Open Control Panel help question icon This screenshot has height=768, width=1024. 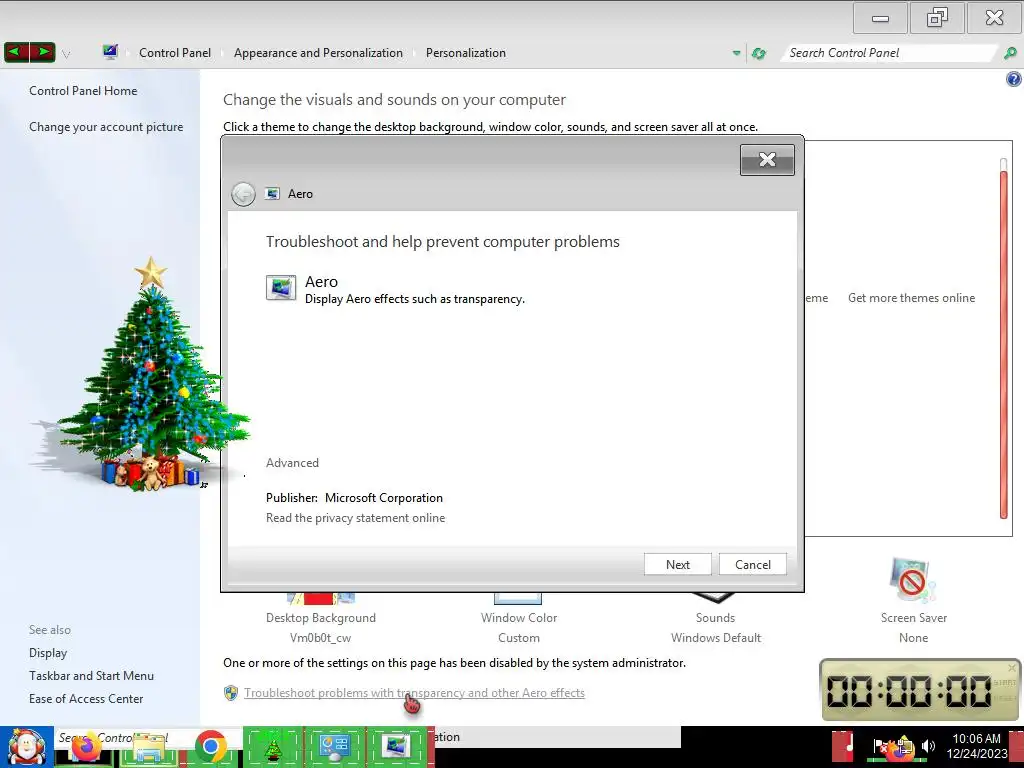pyautogui.click(x=1014, y=80)
